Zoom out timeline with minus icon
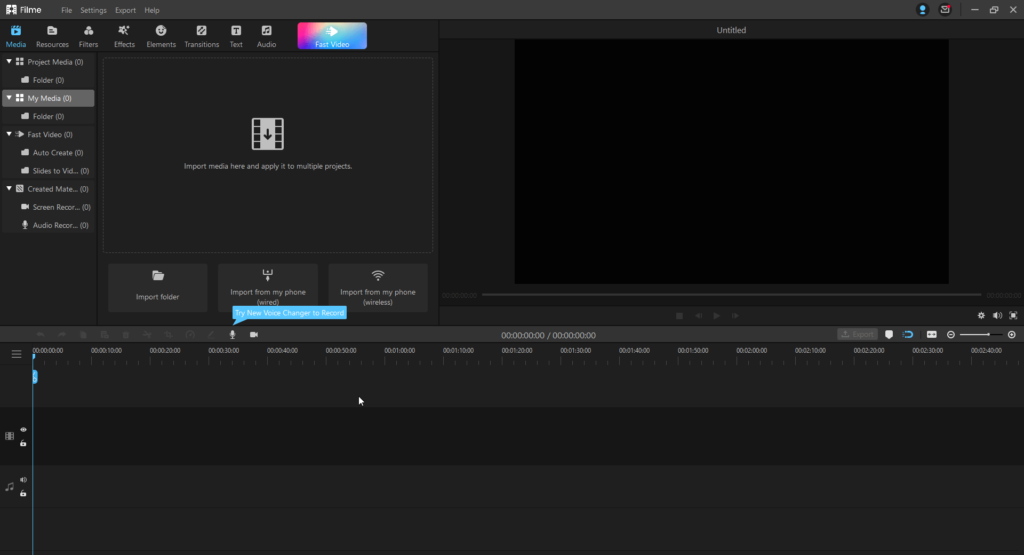The image size is (1024, 555). pyautogui.click(x=951, y=335)
